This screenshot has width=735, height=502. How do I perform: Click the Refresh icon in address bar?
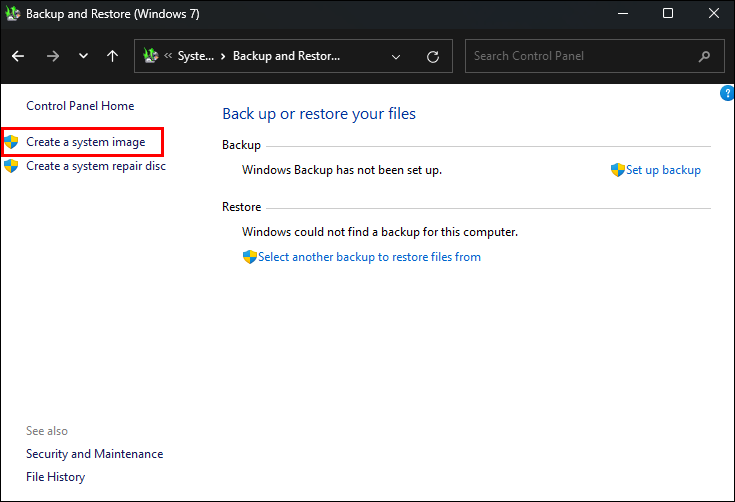click(433, 56)
